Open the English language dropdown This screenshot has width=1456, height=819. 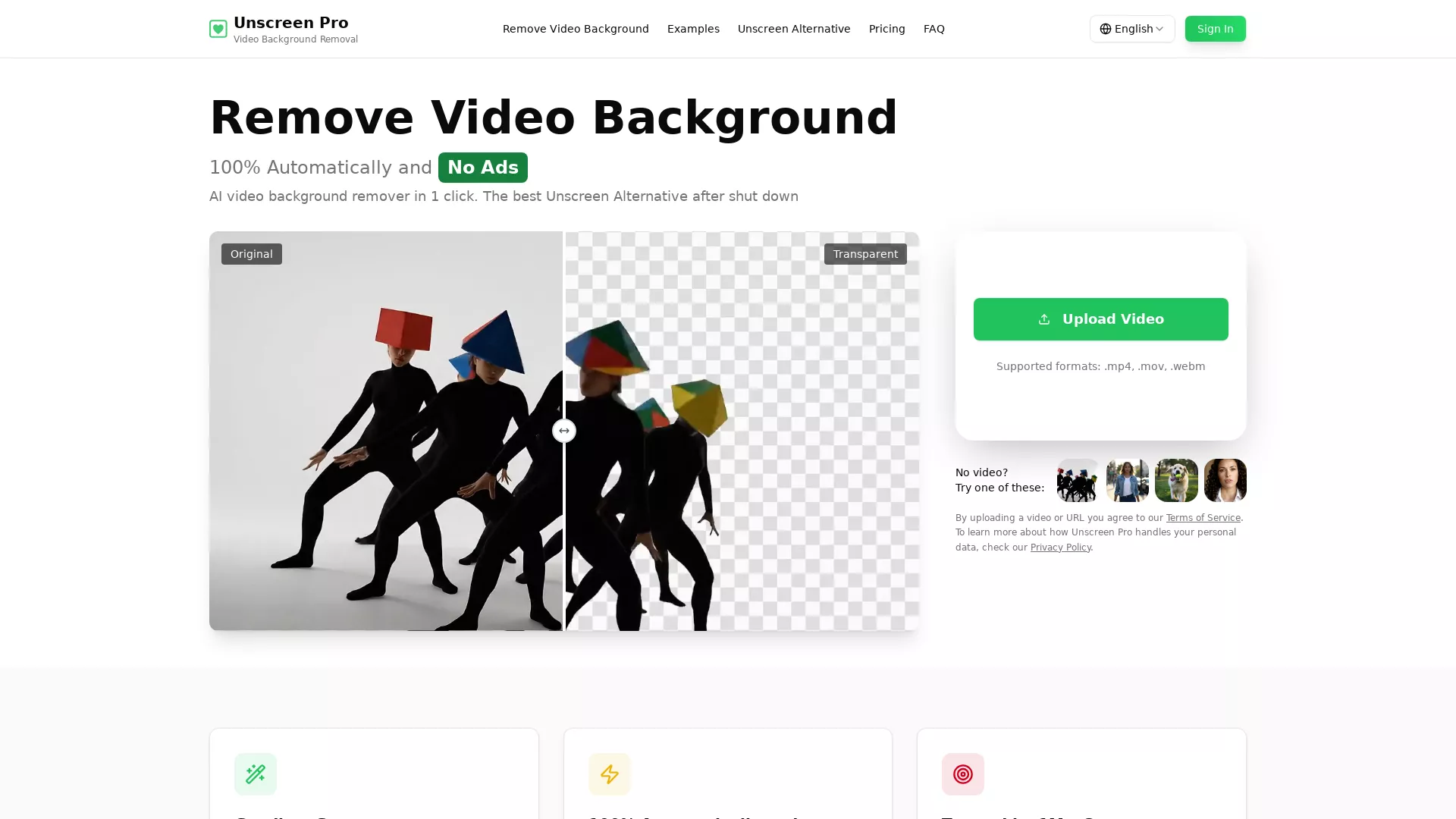[x=1133, y=29]
